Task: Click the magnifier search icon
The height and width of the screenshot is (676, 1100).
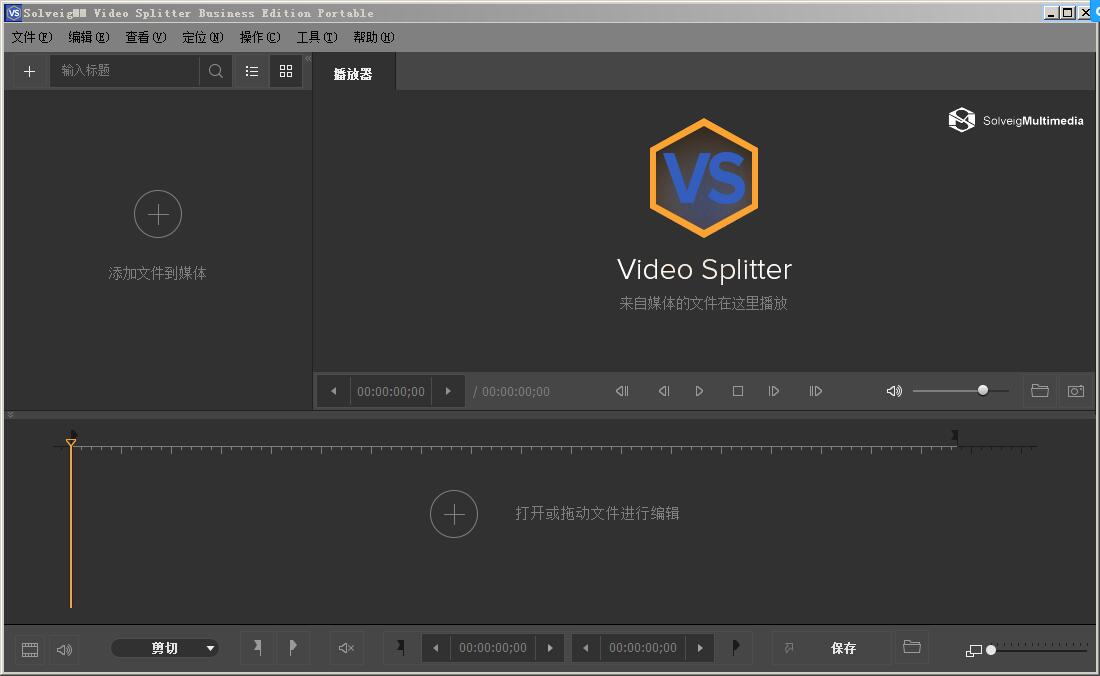Action: [x=216, y=71]
